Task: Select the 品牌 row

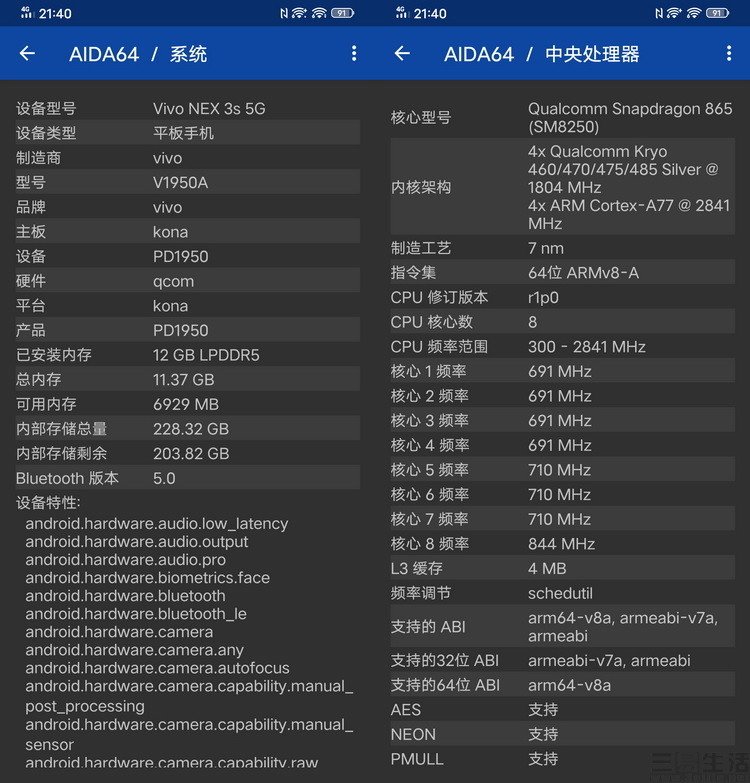Action: pyautogui.click(x=187, y=207)
